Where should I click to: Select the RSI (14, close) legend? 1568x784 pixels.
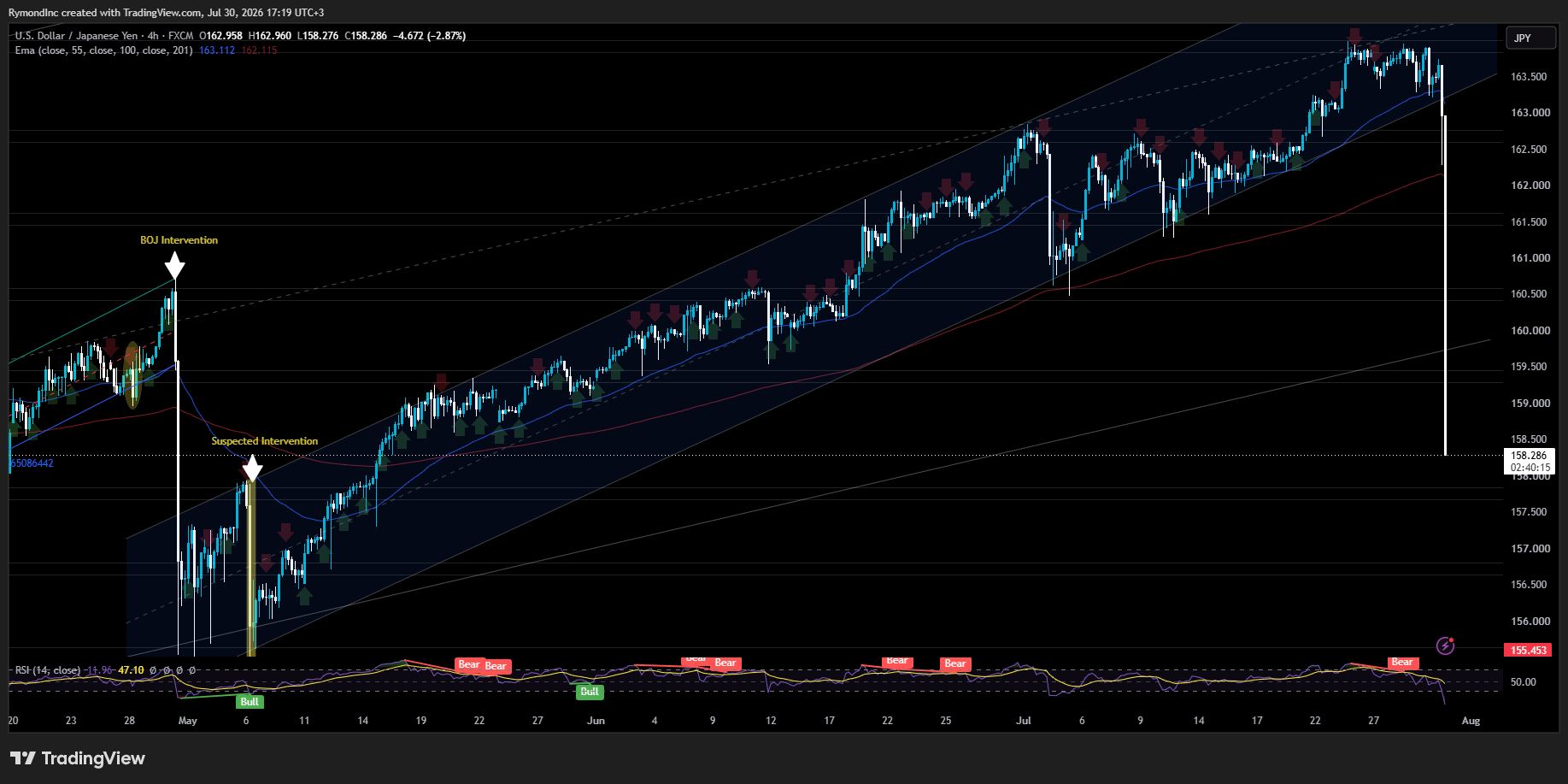tap(48, 670)
